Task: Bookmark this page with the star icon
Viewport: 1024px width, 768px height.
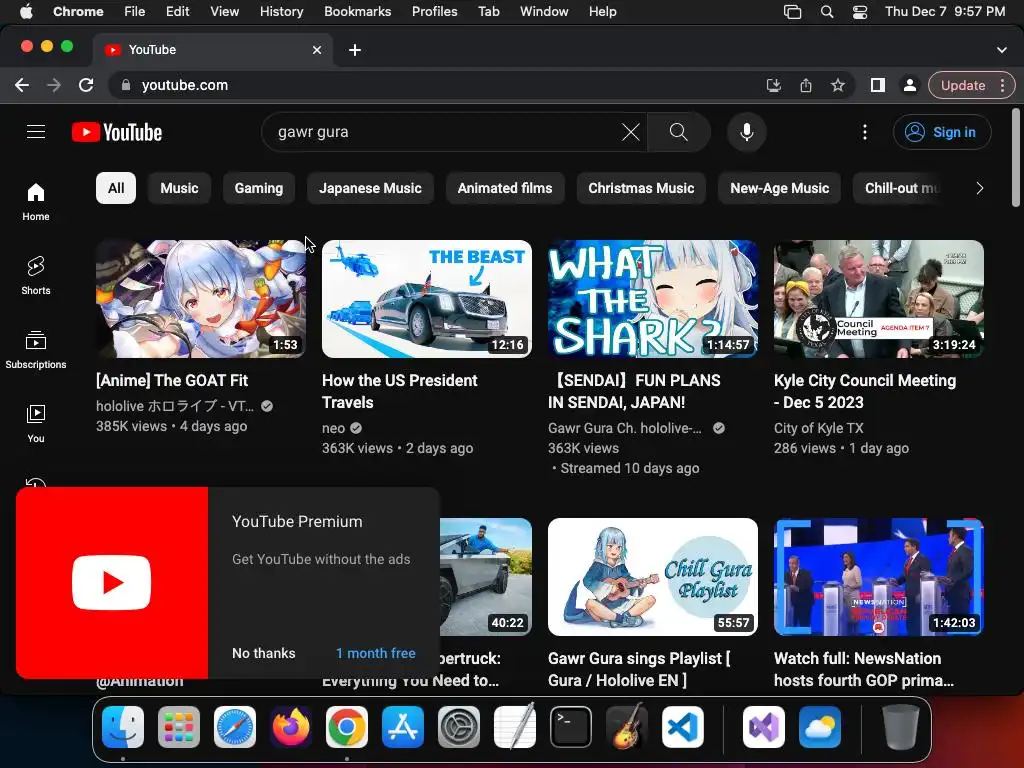Action: pos(838,85)
